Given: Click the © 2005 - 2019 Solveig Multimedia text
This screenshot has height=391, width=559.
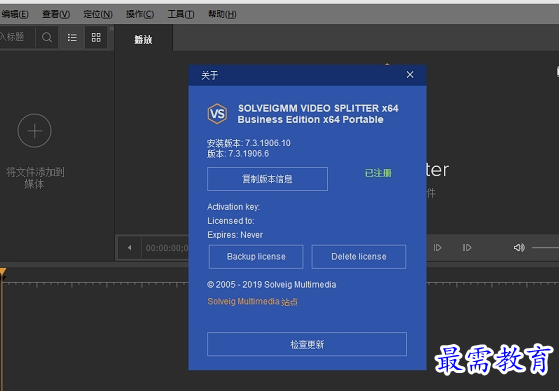Looking at the screenshot, I should click(x=272, y=284).
